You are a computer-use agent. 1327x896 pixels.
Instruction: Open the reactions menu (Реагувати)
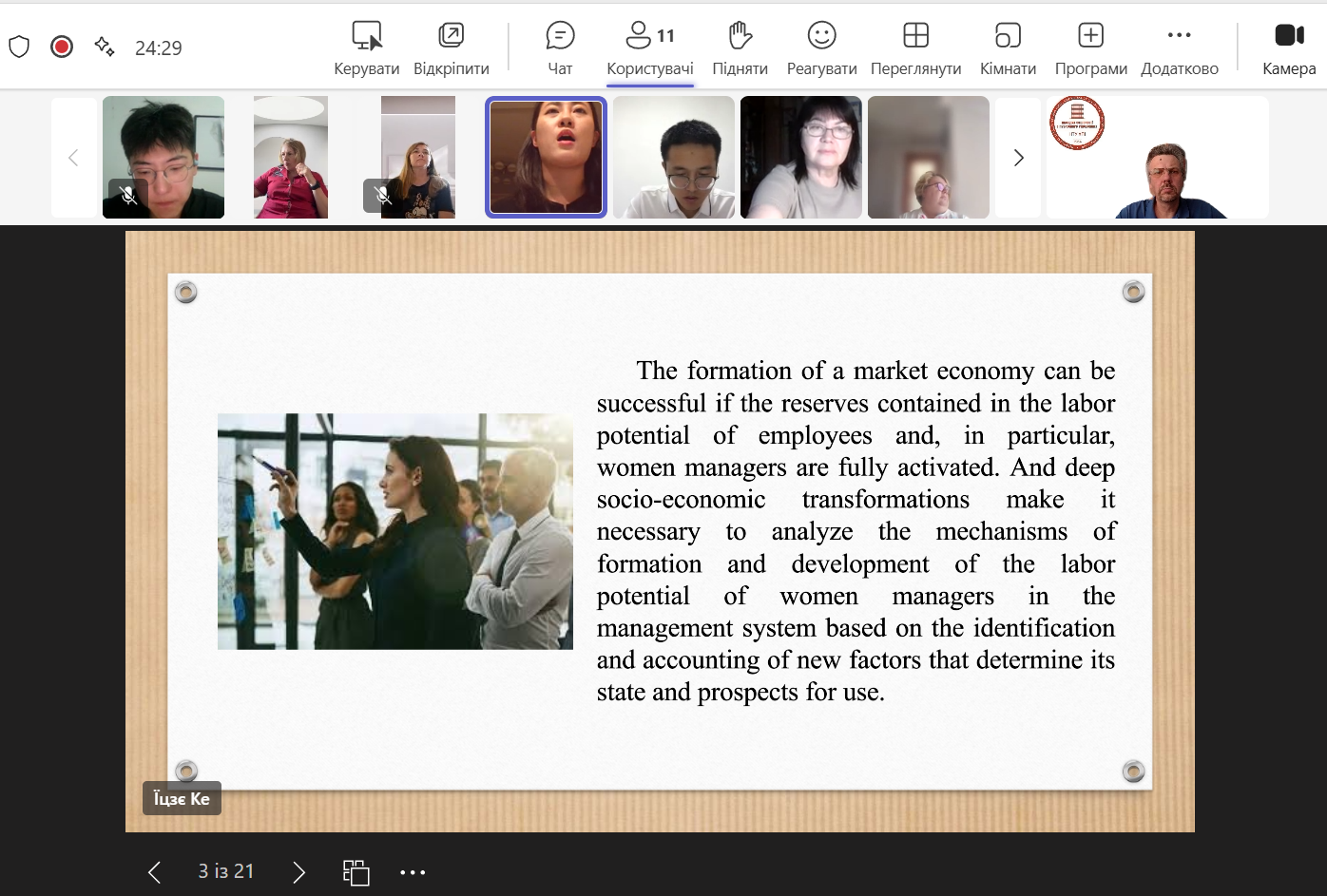point(821,48)
